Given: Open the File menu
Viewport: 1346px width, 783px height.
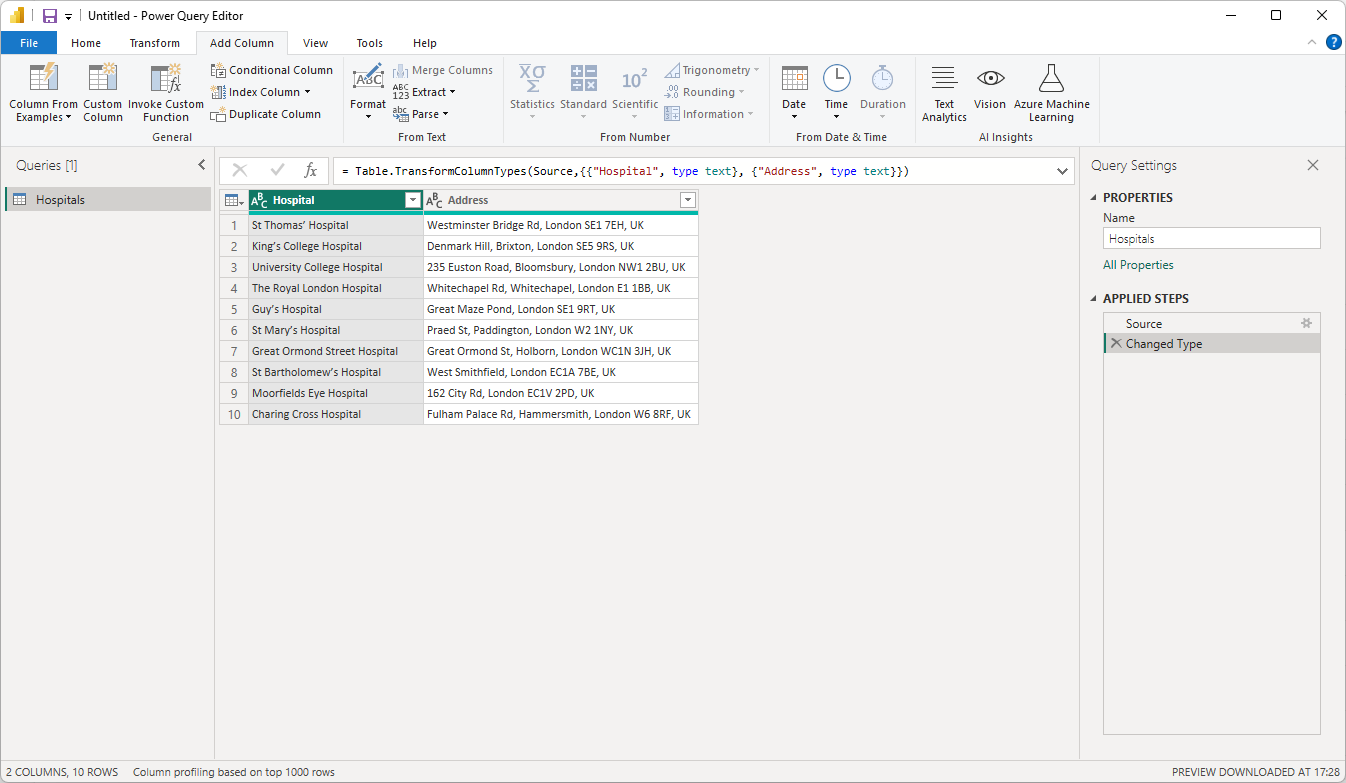Looking at the screenshot, I should pos(29,43).
